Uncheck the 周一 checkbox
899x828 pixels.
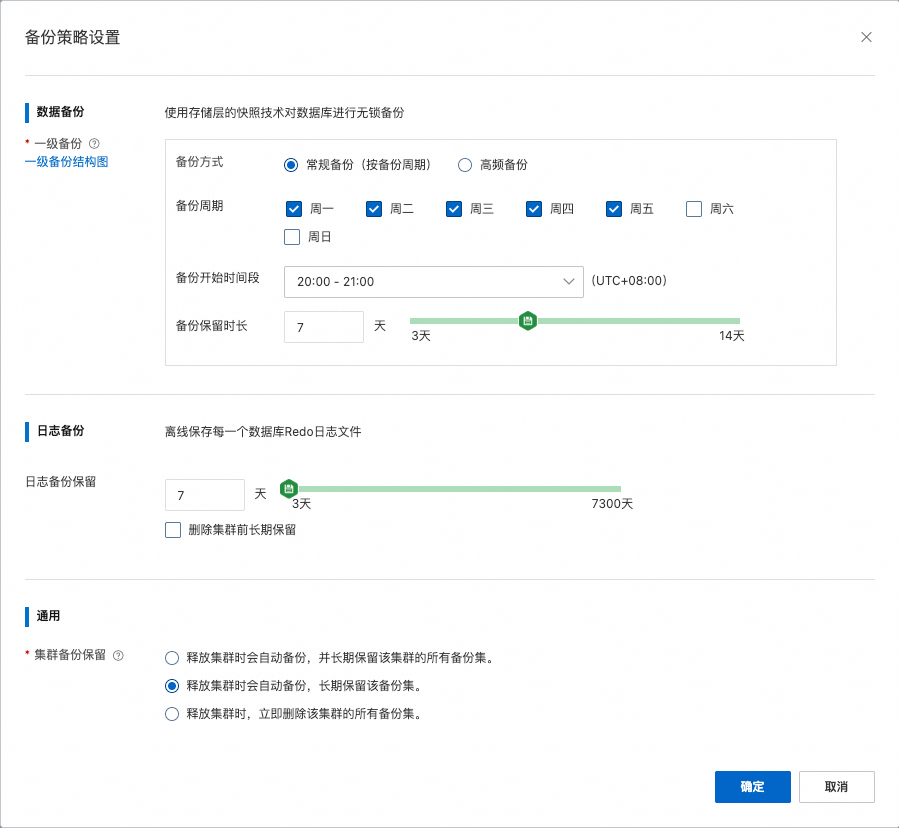pyautogui.click(x=294, y=209)
